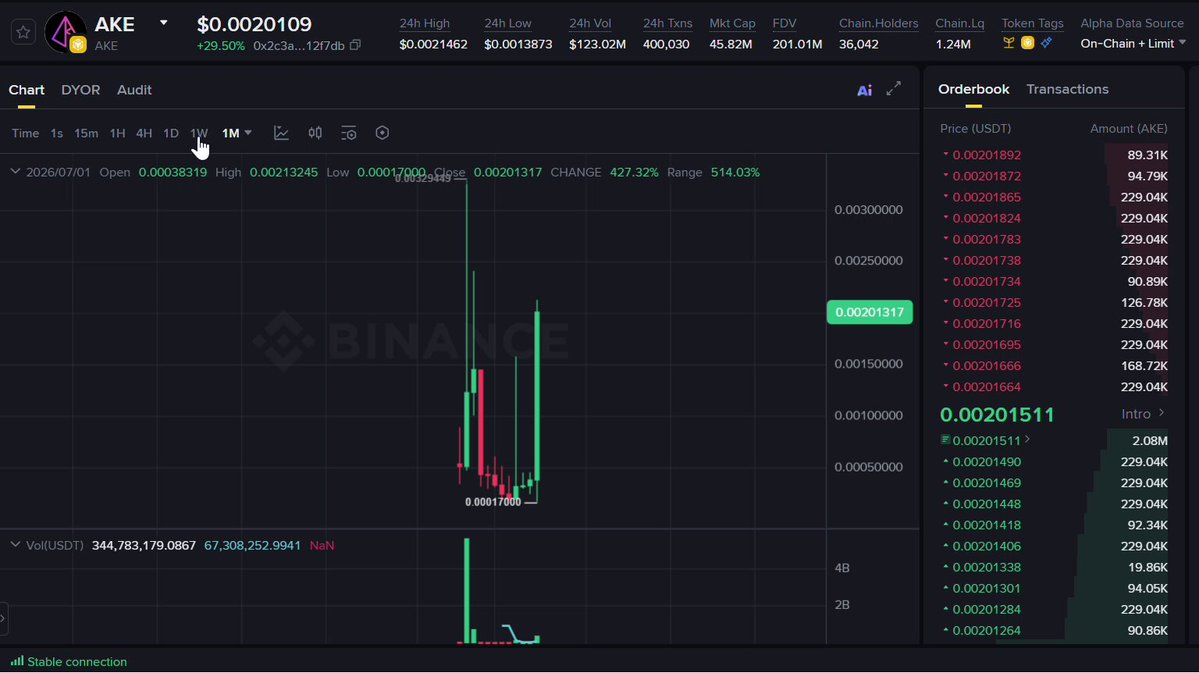Open the chart display settings icon
This screenshot has width=1199, height=673.
click(349, 133)
